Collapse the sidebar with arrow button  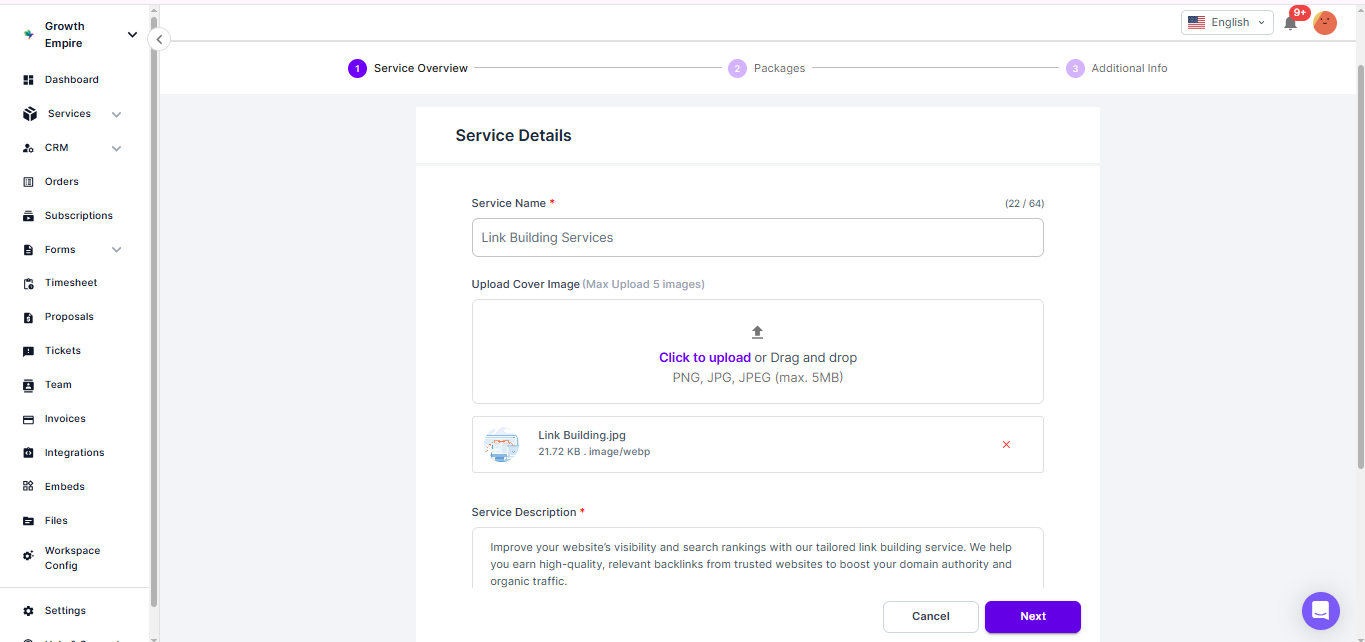(x=158, y=39)
